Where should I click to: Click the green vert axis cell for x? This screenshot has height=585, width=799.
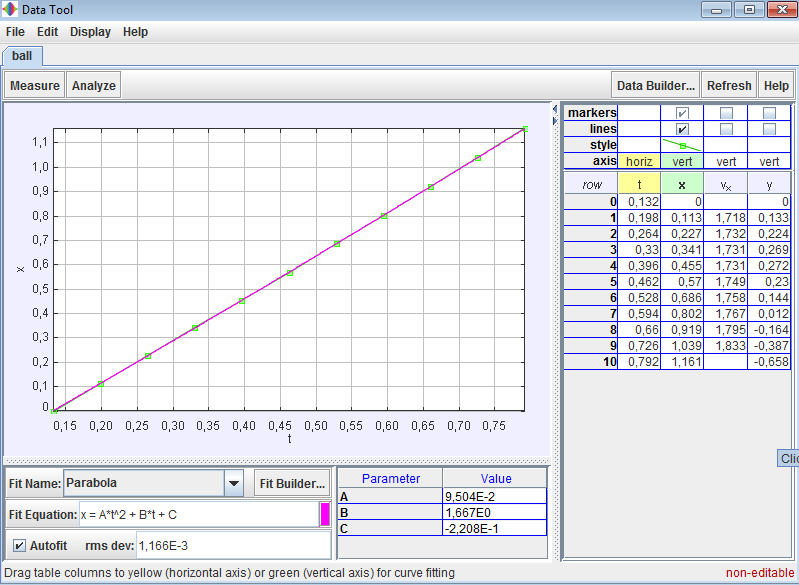point(682,162)
